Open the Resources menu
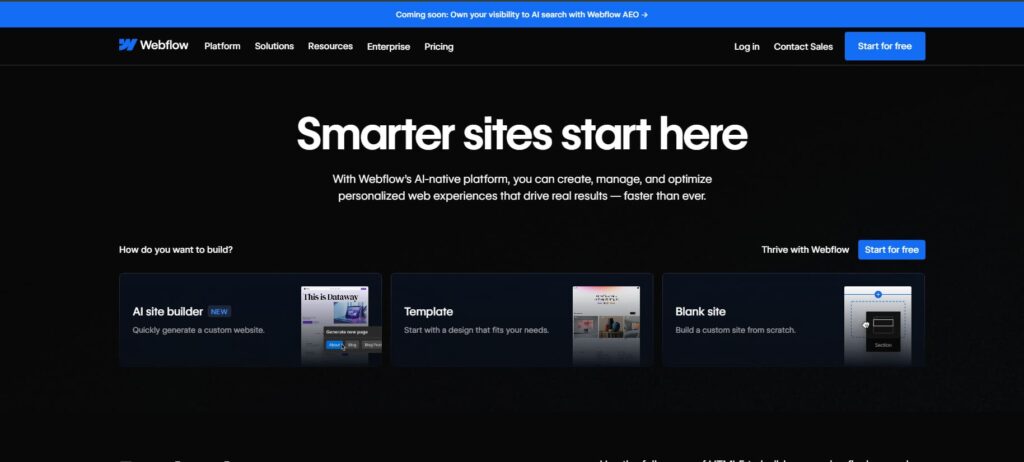 click(x=330, y=46)
